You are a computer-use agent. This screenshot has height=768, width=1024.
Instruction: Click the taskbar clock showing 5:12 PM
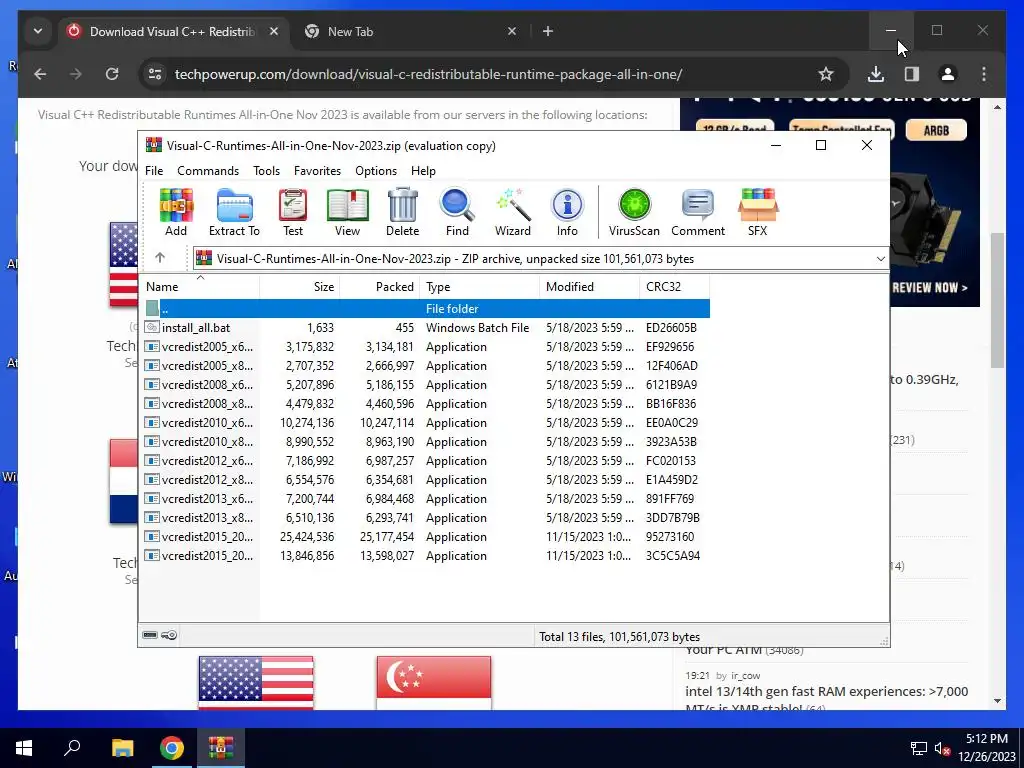[986, 748]
